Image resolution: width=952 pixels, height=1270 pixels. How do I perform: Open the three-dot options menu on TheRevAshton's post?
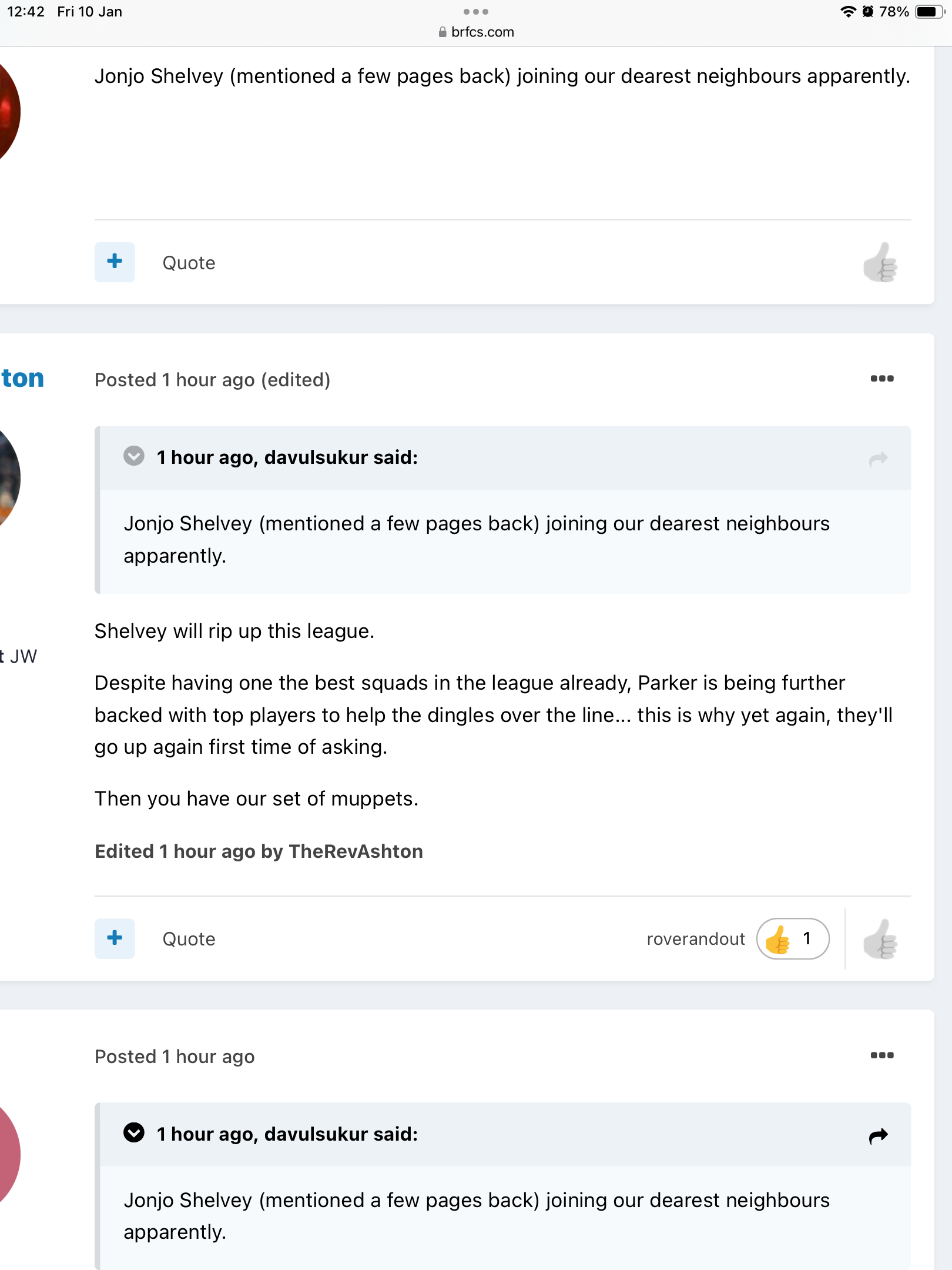881,379
